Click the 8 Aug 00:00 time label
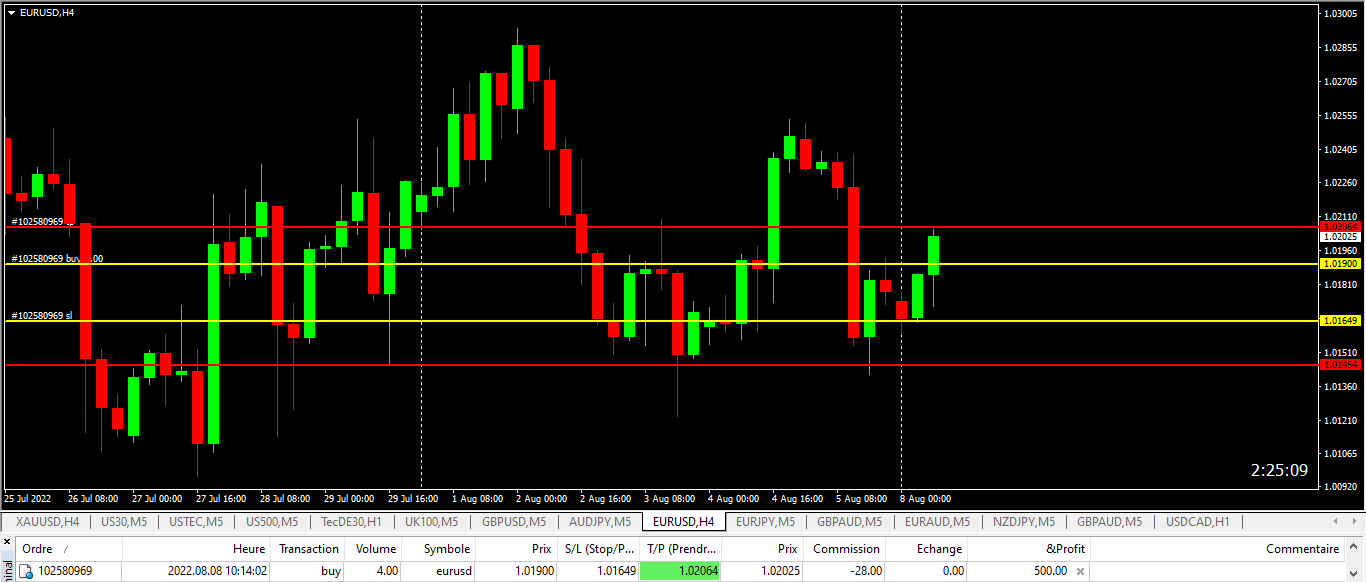 tap(926, 498)
